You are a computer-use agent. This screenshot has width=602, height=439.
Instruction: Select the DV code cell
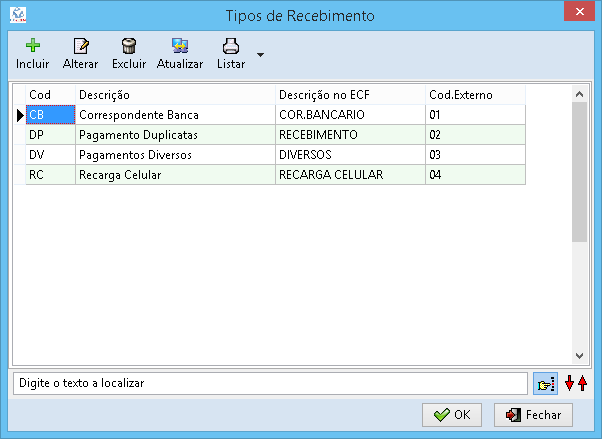(50, 155)
